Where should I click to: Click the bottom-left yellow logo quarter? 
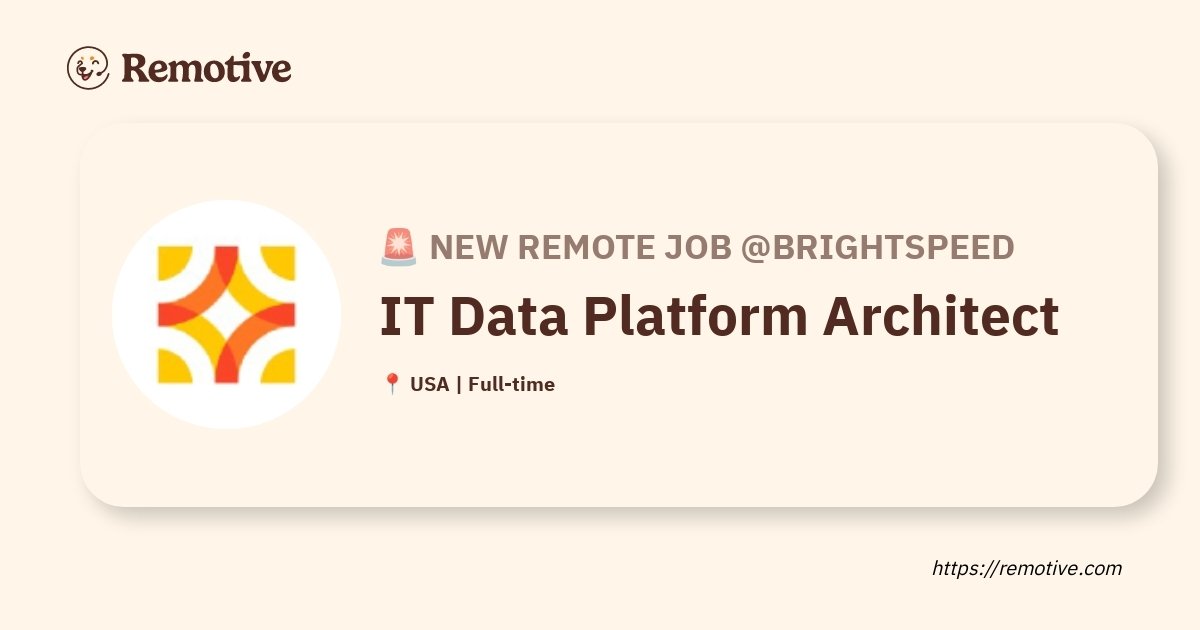tap(174, 367)
